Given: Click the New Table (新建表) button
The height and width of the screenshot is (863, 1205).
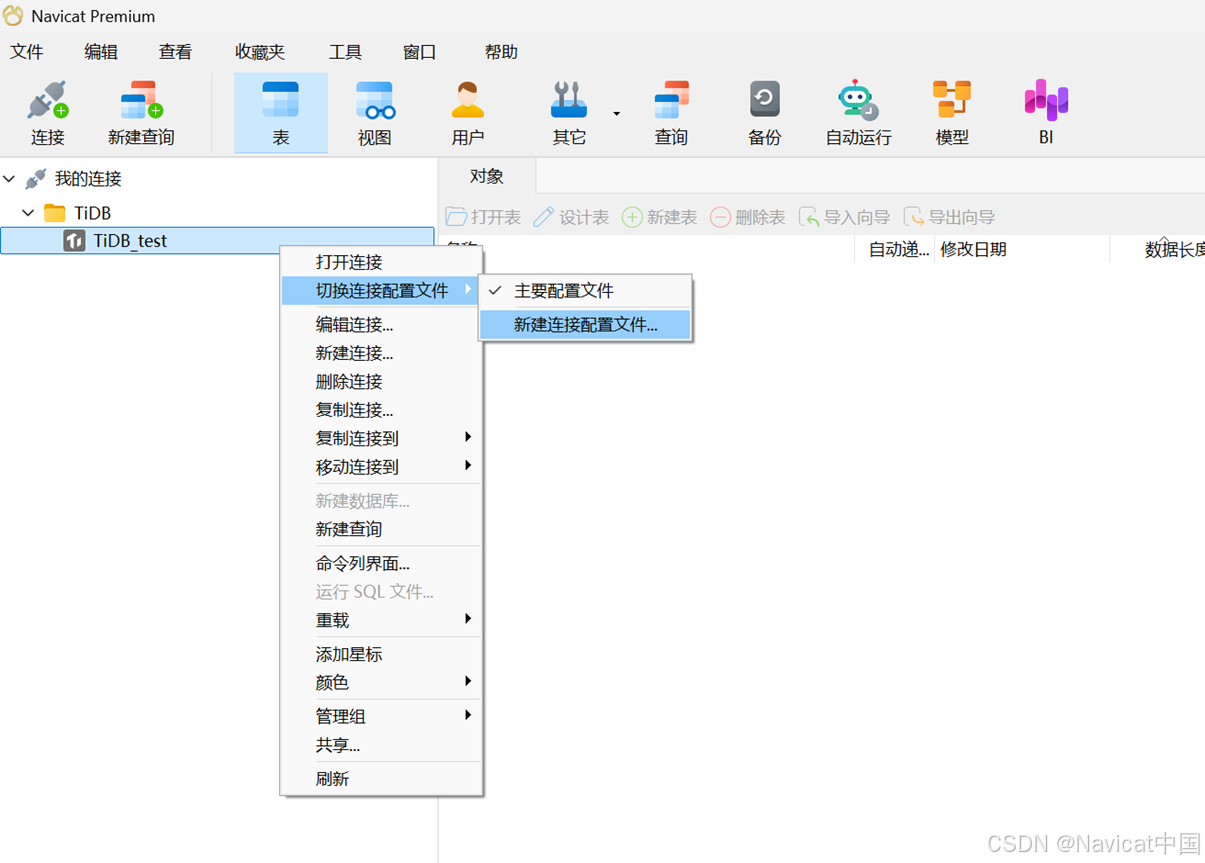Looking at the screenshot, I should coord(660,217).
